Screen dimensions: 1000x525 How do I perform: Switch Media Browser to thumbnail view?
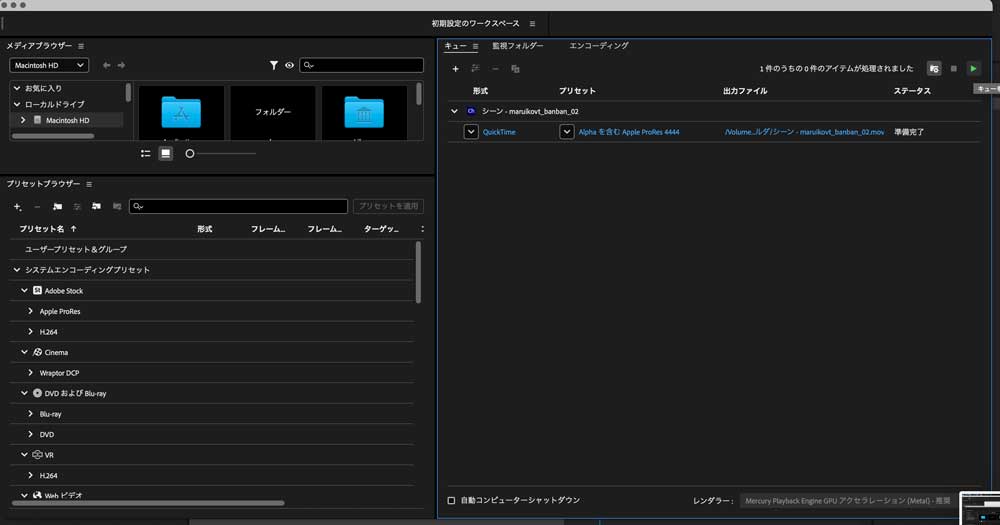165,154
